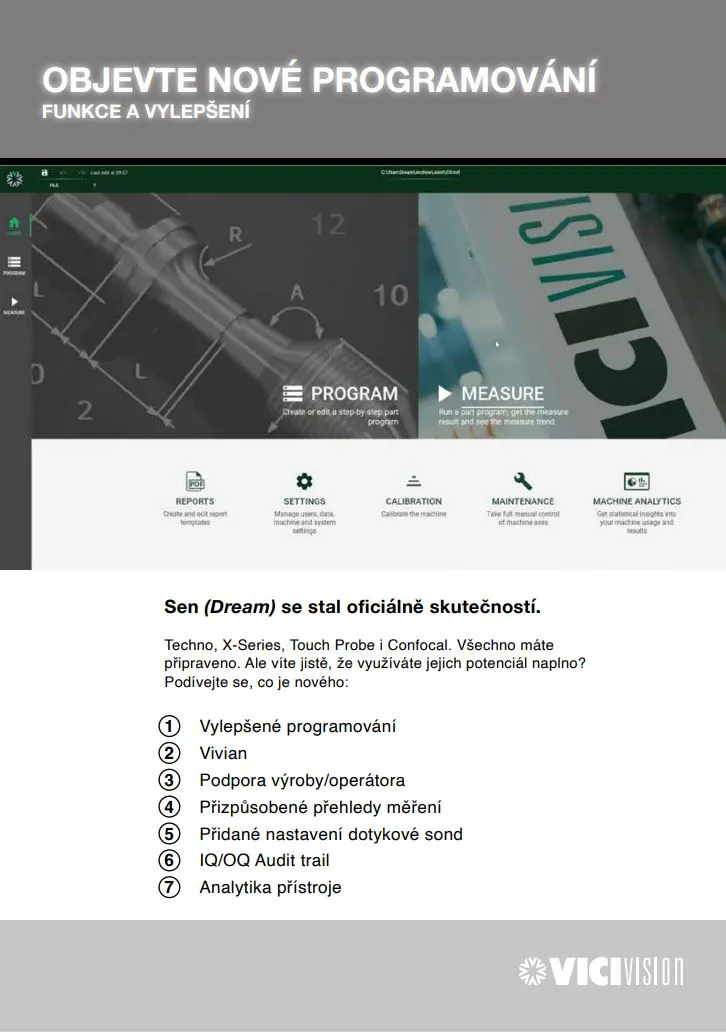Click list item 'Podpora výroby/operátora'

302,781
